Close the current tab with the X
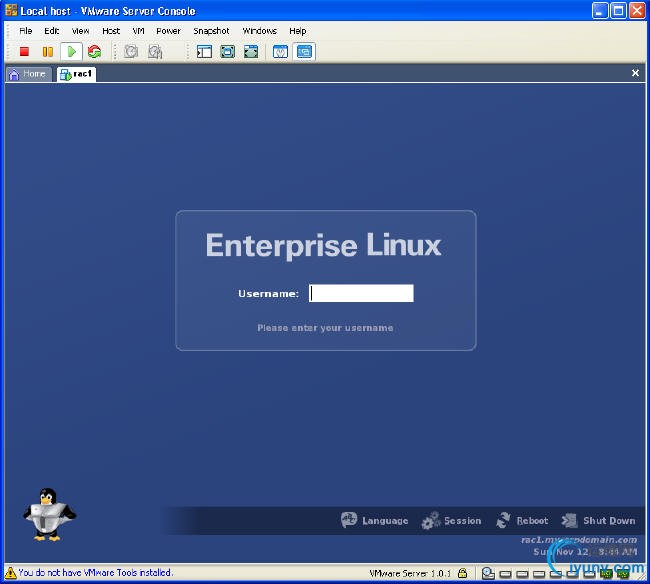Viewport: 650px width, 584px height. pyautogui.click(x=635, y=73)
